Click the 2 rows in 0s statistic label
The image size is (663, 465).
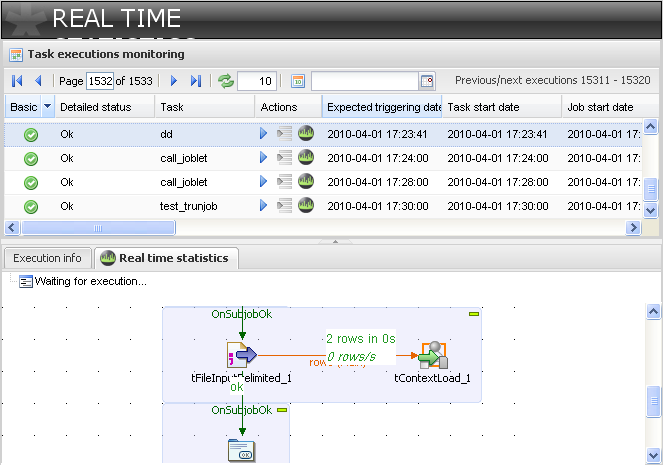click(x=361, y=339)
